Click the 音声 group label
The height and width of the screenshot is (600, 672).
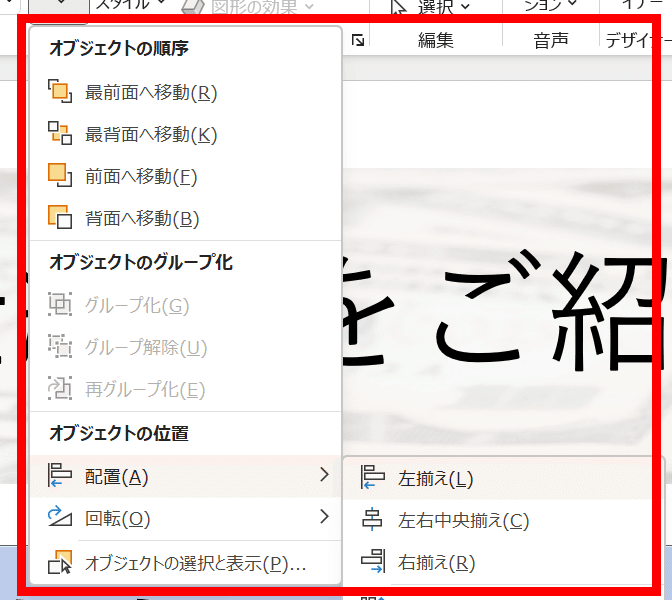tap(551, 40)
